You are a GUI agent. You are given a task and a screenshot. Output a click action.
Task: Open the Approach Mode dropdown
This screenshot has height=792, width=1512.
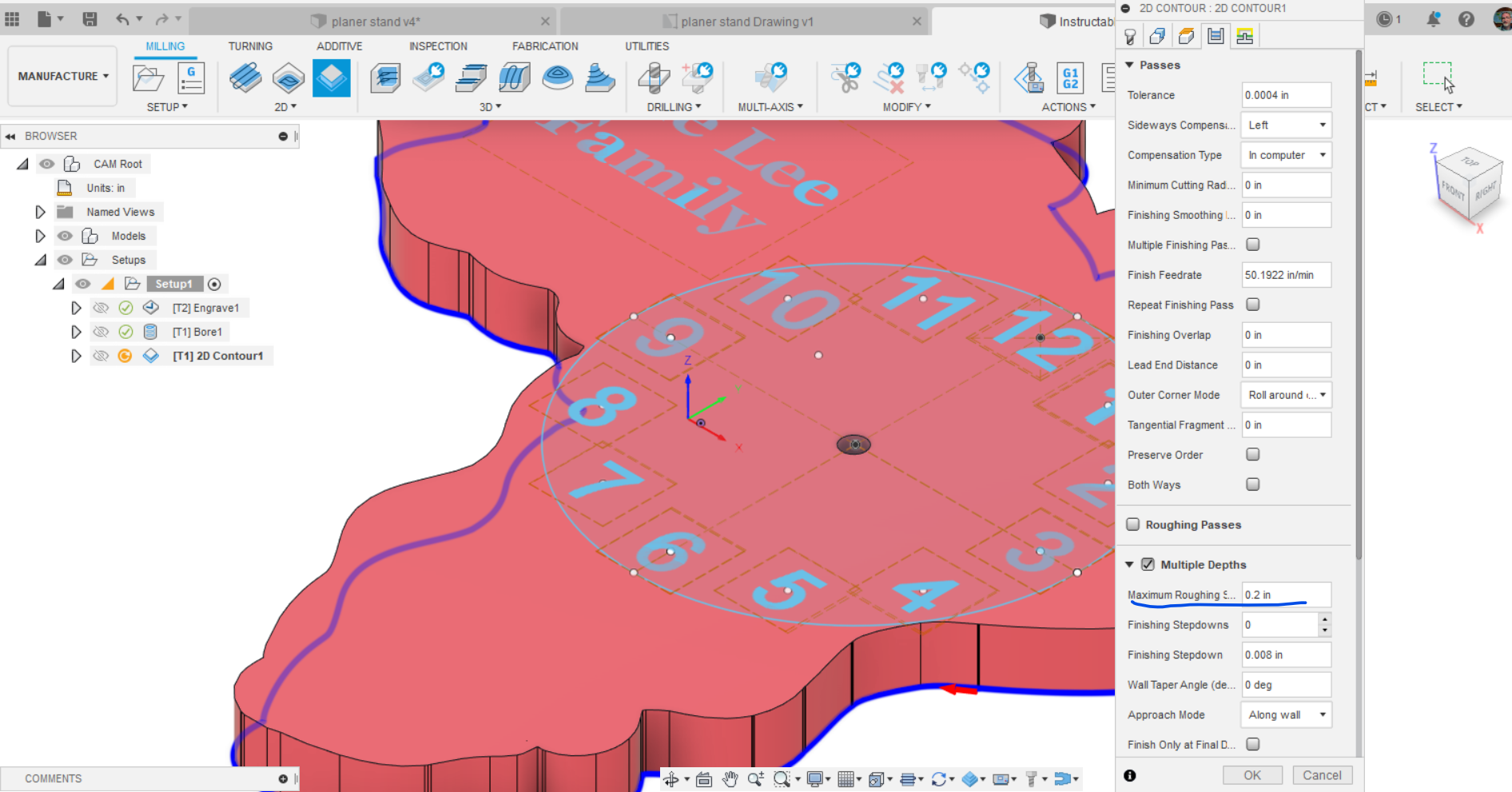1286,714
